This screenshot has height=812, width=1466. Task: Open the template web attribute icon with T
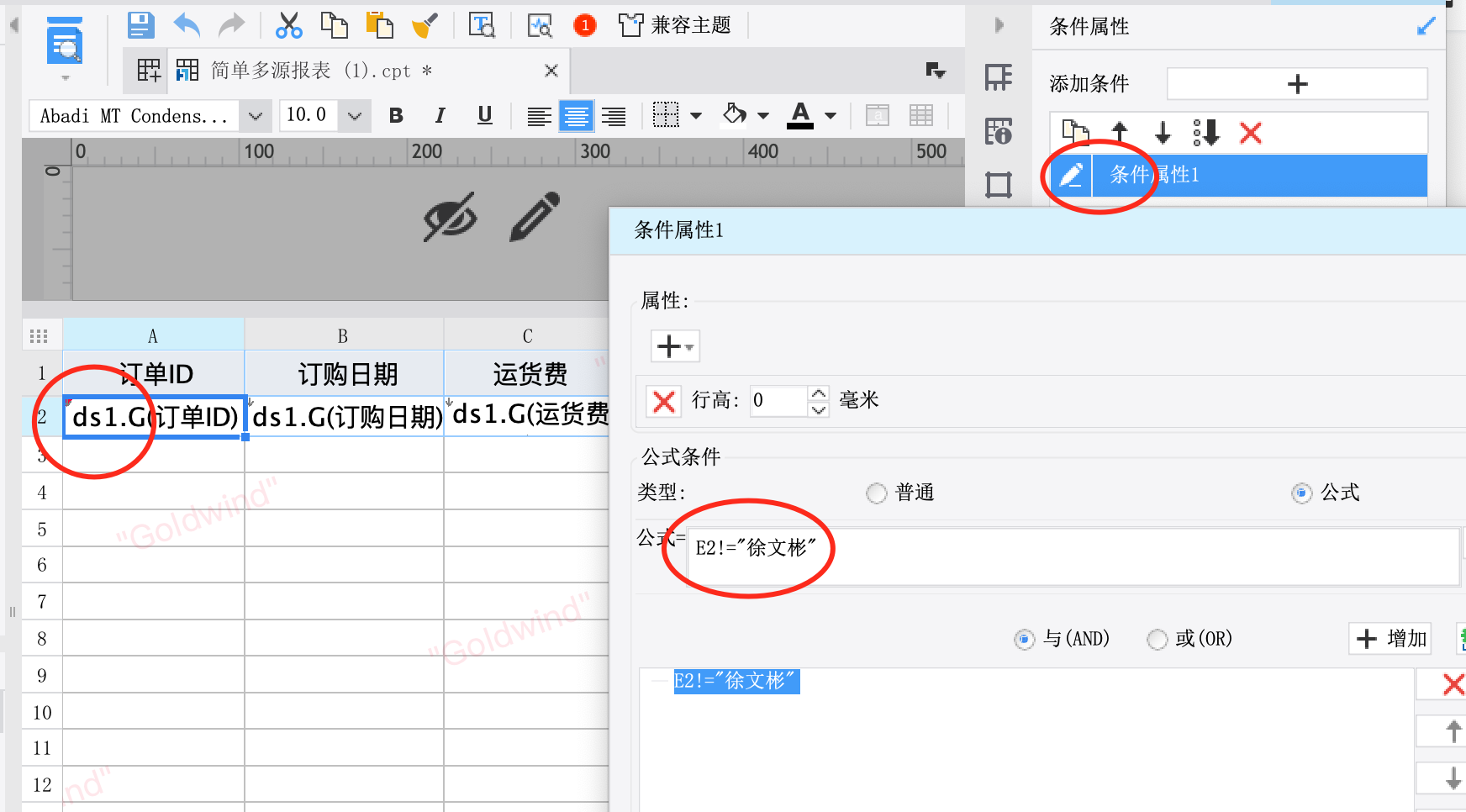click(482, 25)
